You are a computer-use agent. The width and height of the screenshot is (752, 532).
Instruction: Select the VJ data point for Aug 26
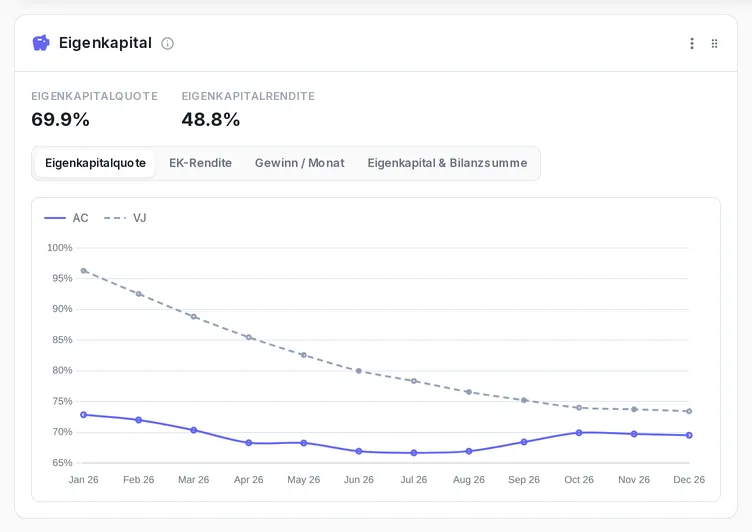click(x=469, y=392)
